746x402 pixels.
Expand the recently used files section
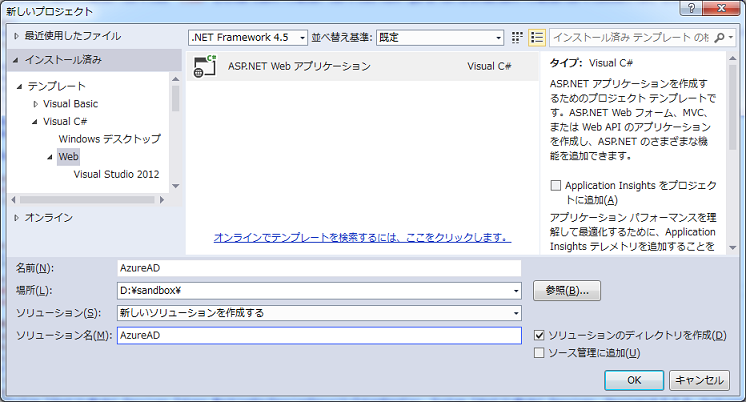point(16,36)
